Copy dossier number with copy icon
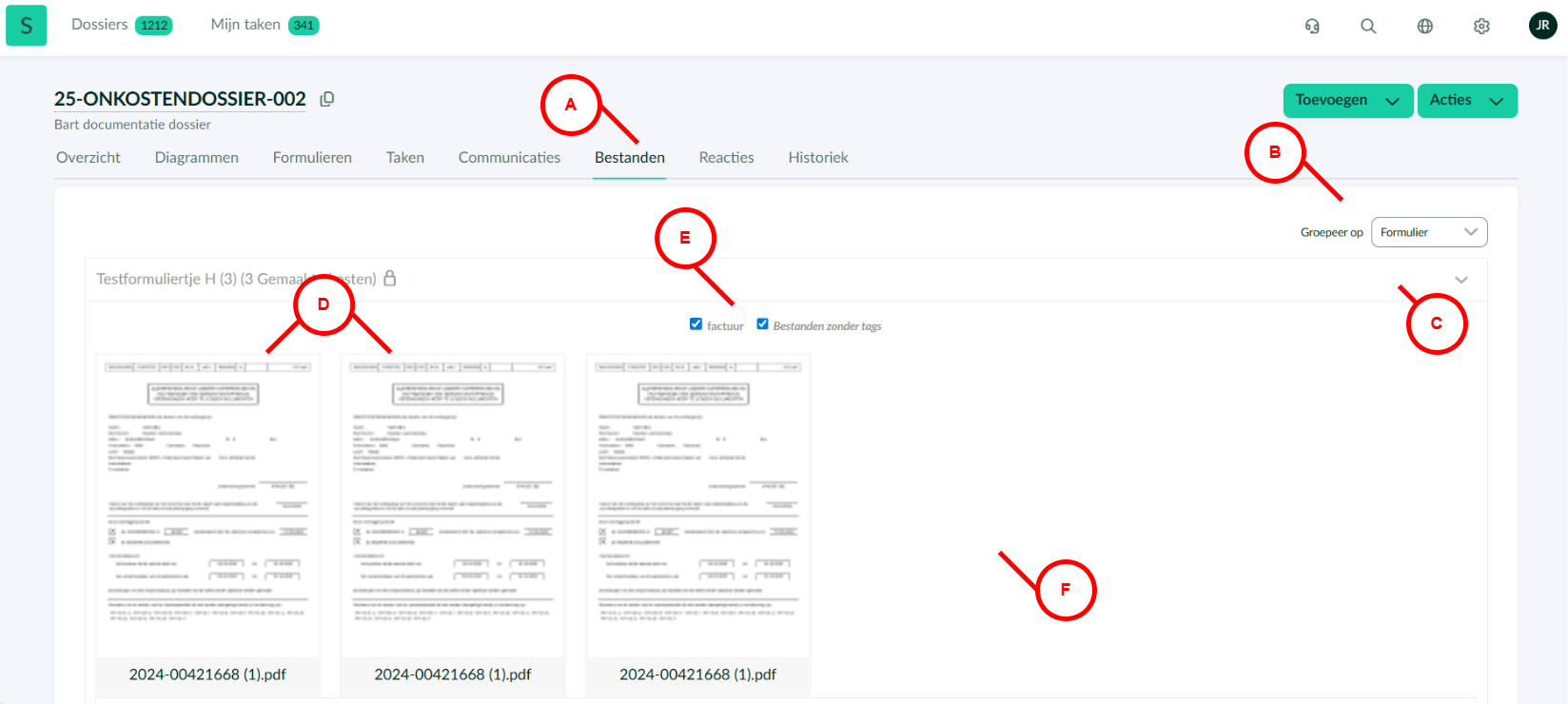Screen dimensions: 1568x704 pyautogui.click(x=327, y=99)
